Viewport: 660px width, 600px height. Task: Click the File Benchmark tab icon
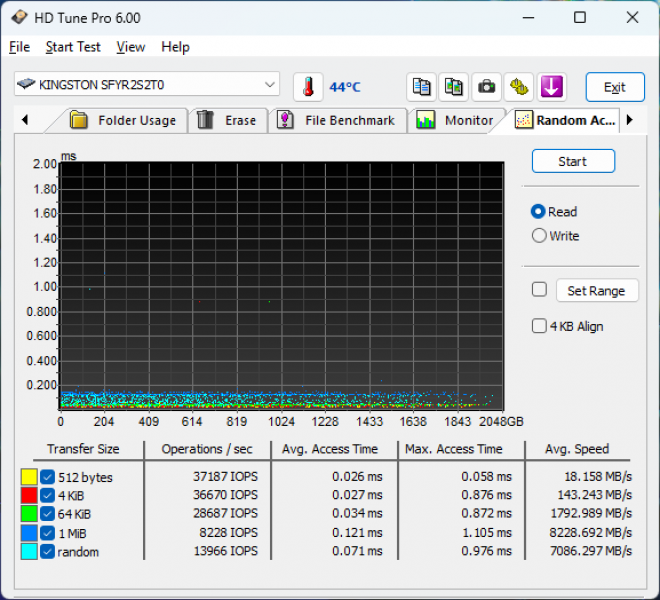point(285,120)
